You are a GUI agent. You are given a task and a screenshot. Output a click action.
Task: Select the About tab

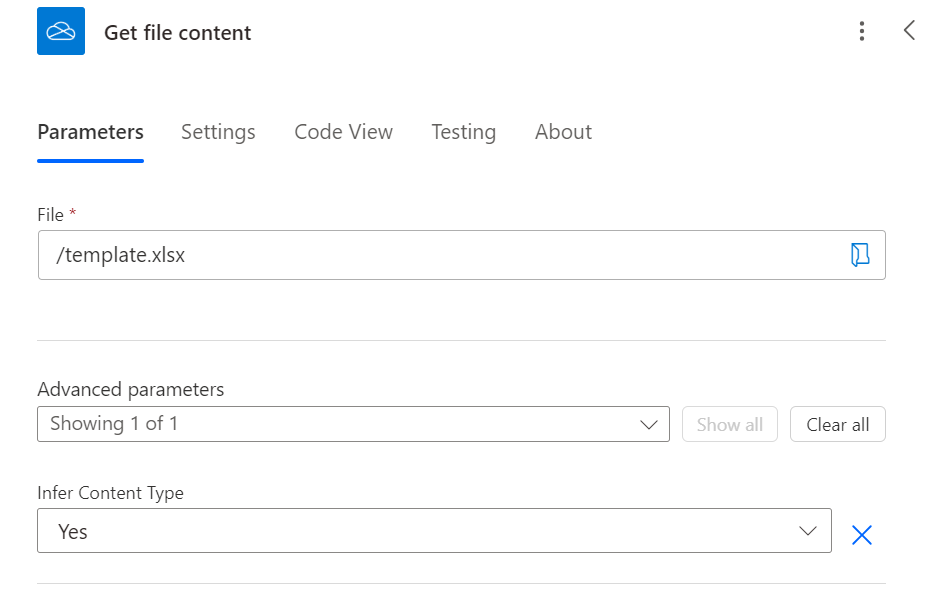[563, 132]
